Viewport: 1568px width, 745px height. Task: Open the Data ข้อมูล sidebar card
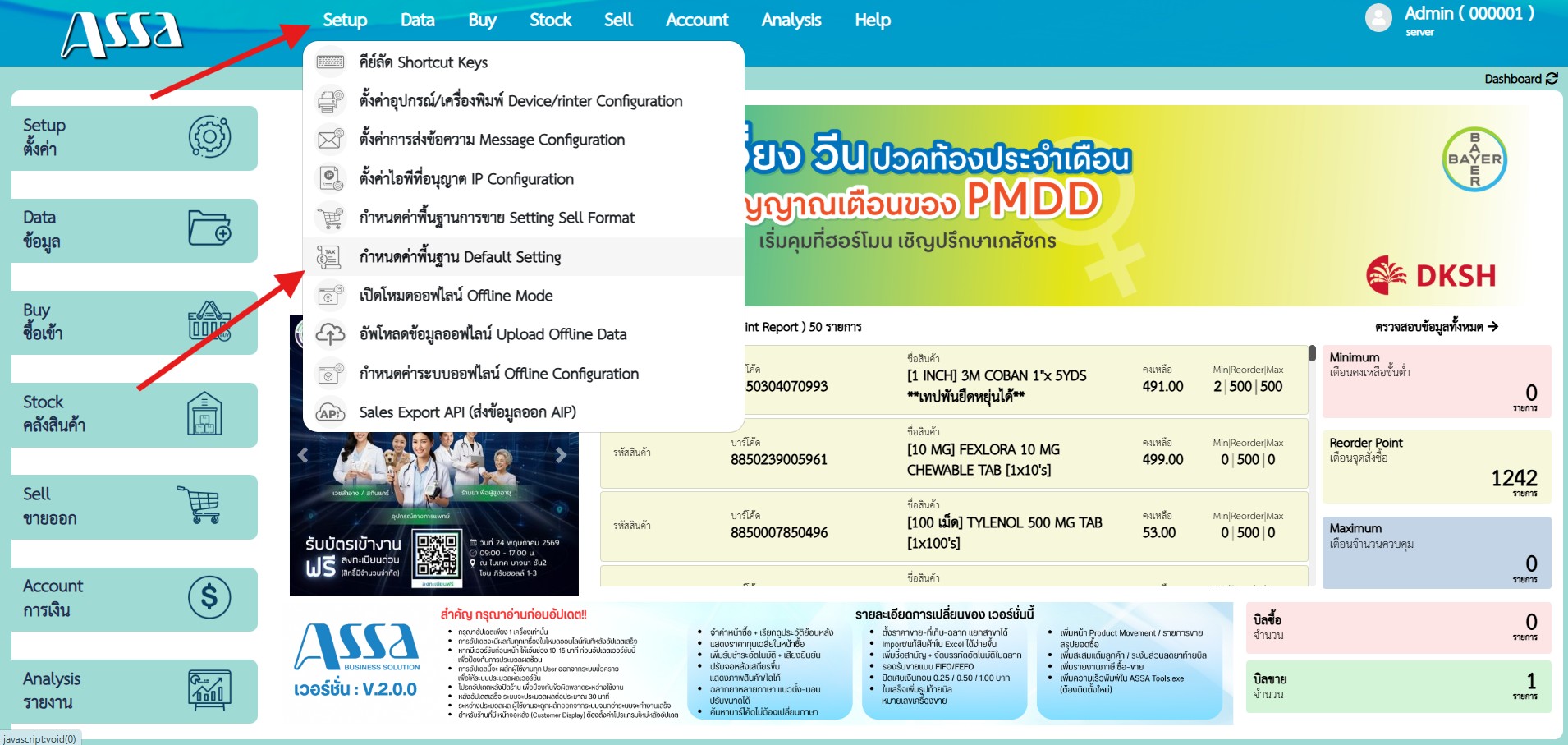pos(135,230)
